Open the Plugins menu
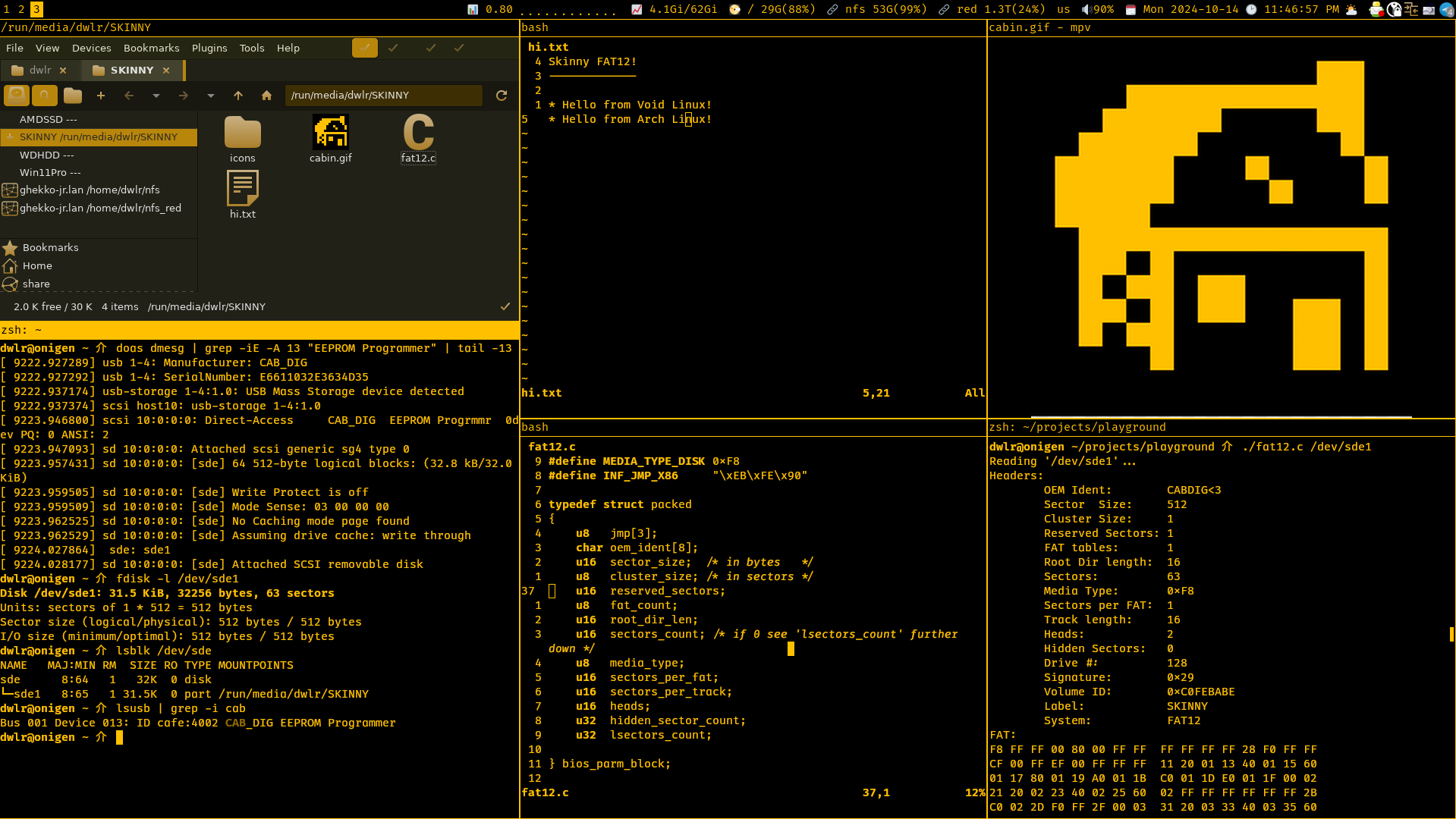The height and width of the screenshot is (819, 1456). pyautogui.click(x=209, y=48)
